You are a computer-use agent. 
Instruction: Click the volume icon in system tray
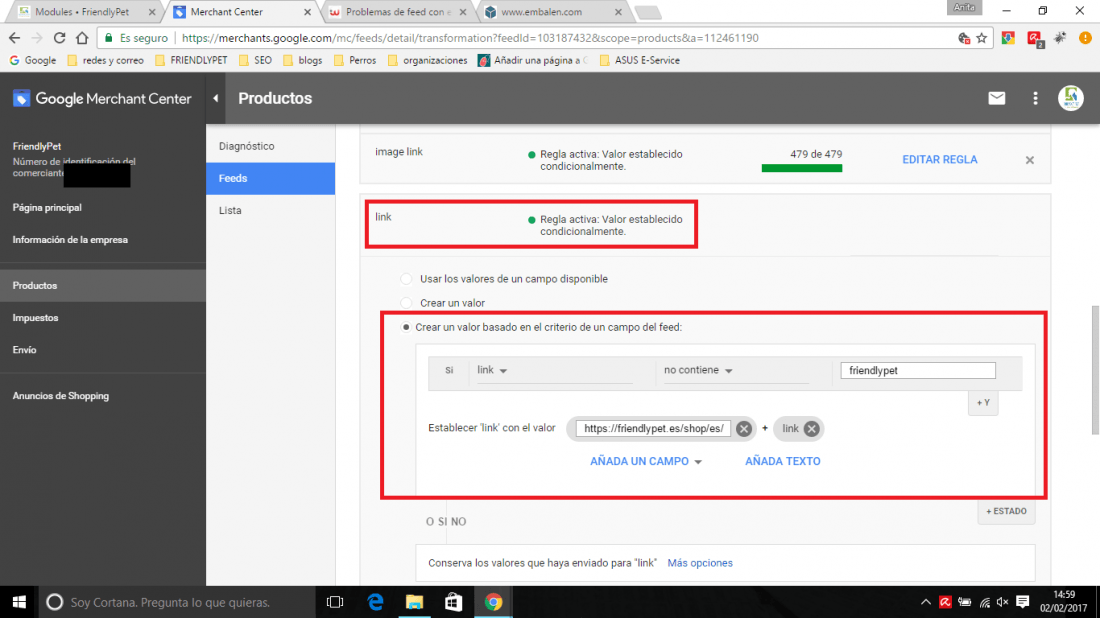click(1002, 602)
